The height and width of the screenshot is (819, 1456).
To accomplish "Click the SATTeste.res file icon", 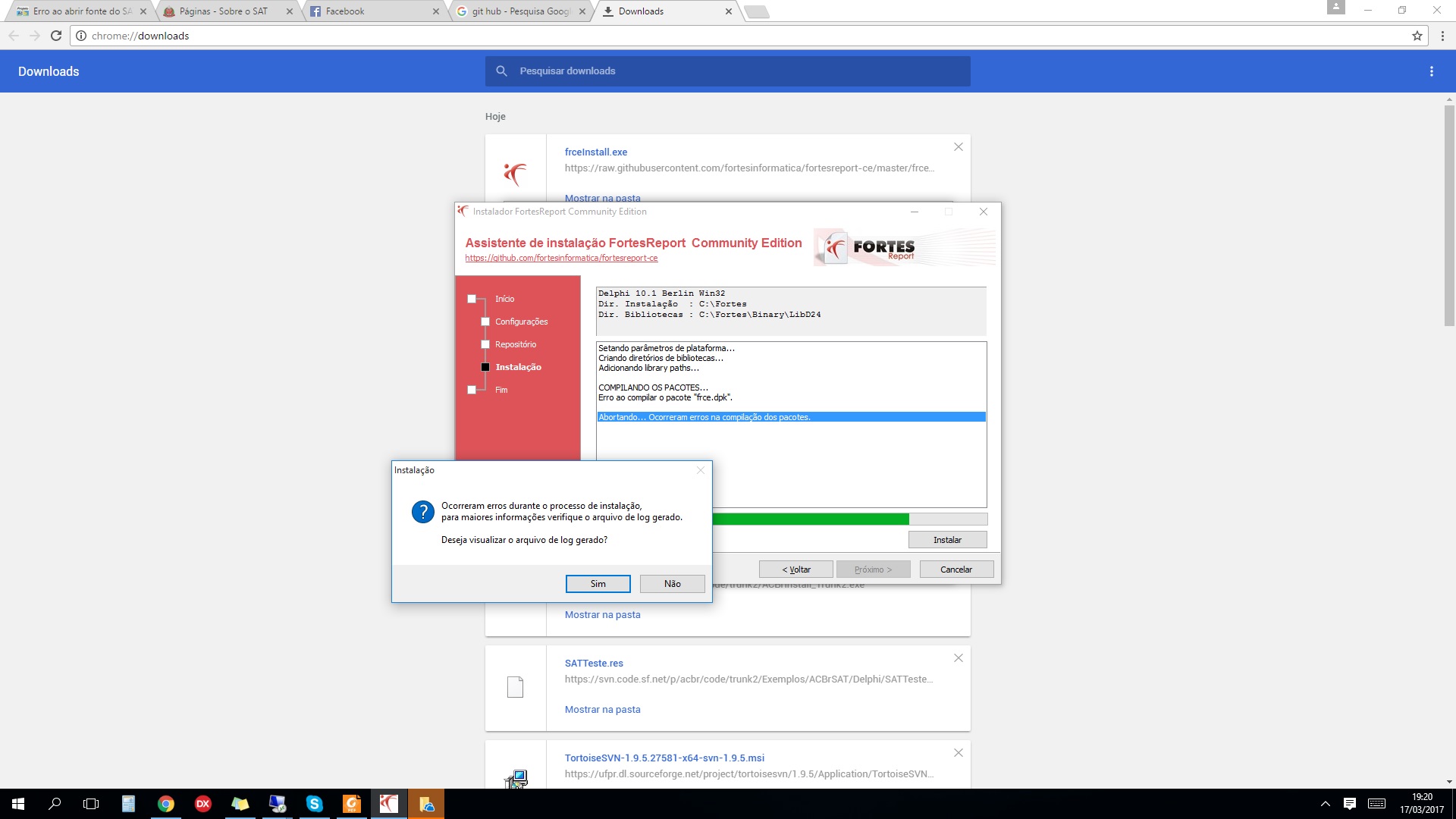I will click(515, 687).
